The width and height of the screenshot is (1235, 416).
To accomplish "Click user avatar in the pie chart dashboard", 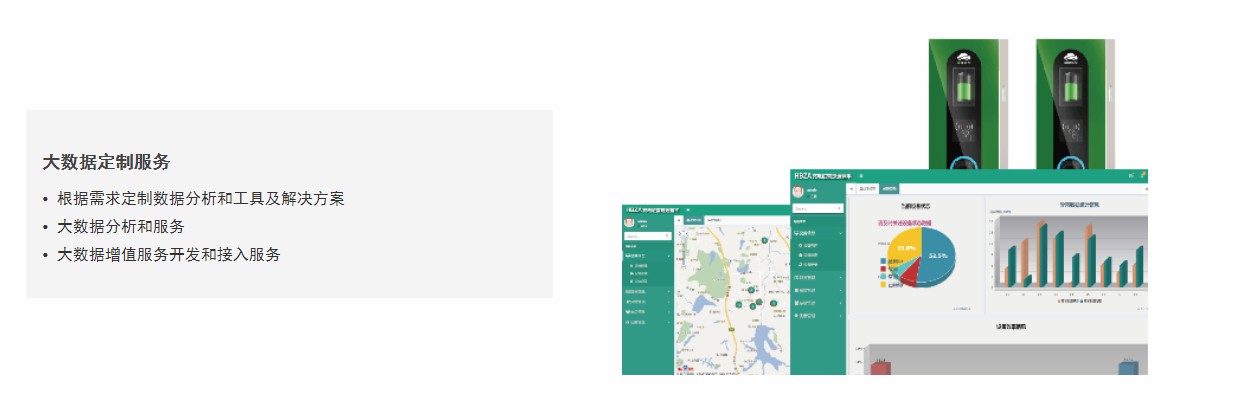I will (798, 192).
